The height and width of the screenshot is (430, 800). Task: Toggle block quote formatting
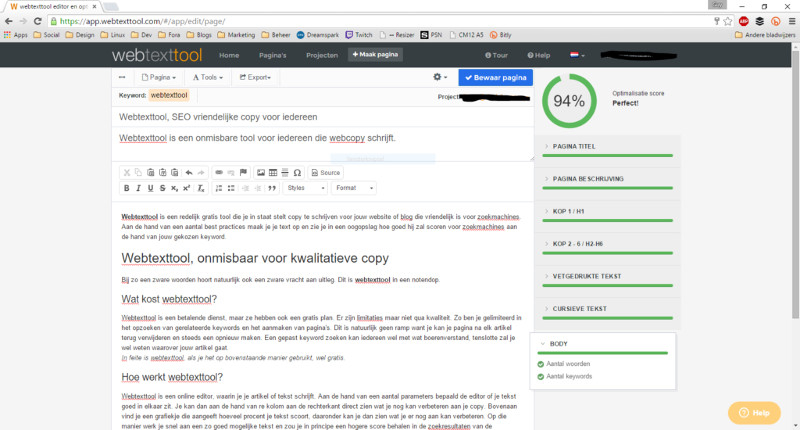tap(272, 188)
